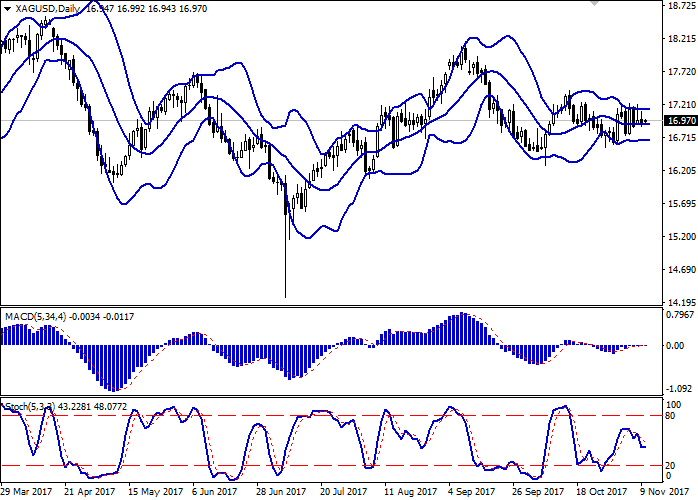Click the 4 Sep 2017 date label
The image size is (698, 500).
tap(472, 492)
